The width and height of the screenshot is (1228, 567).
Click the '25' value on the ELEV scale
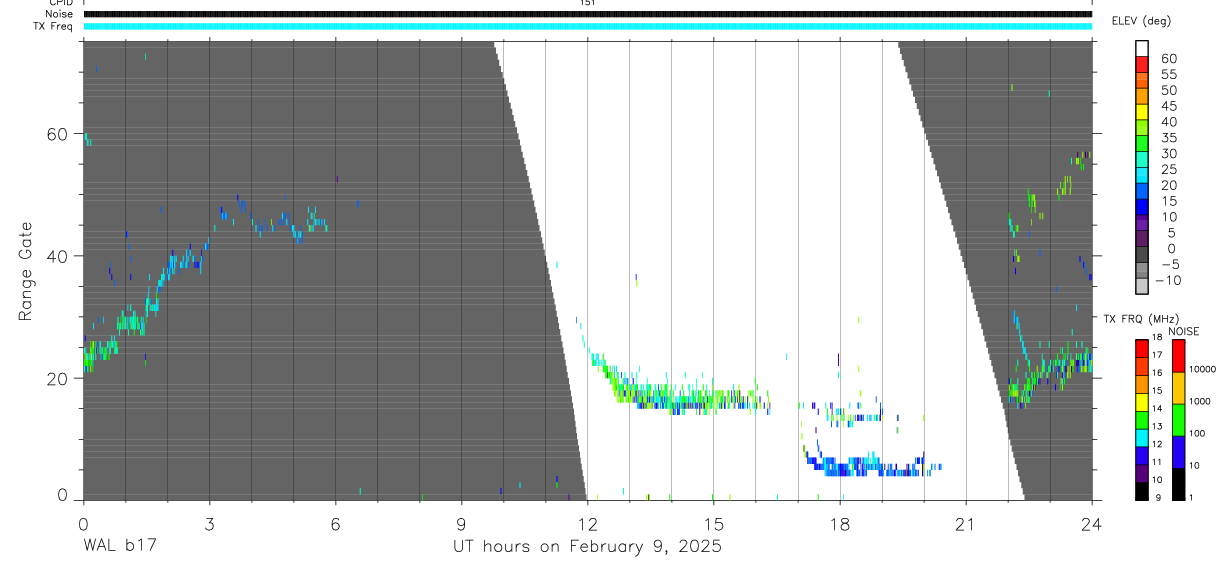(1168, 169)
